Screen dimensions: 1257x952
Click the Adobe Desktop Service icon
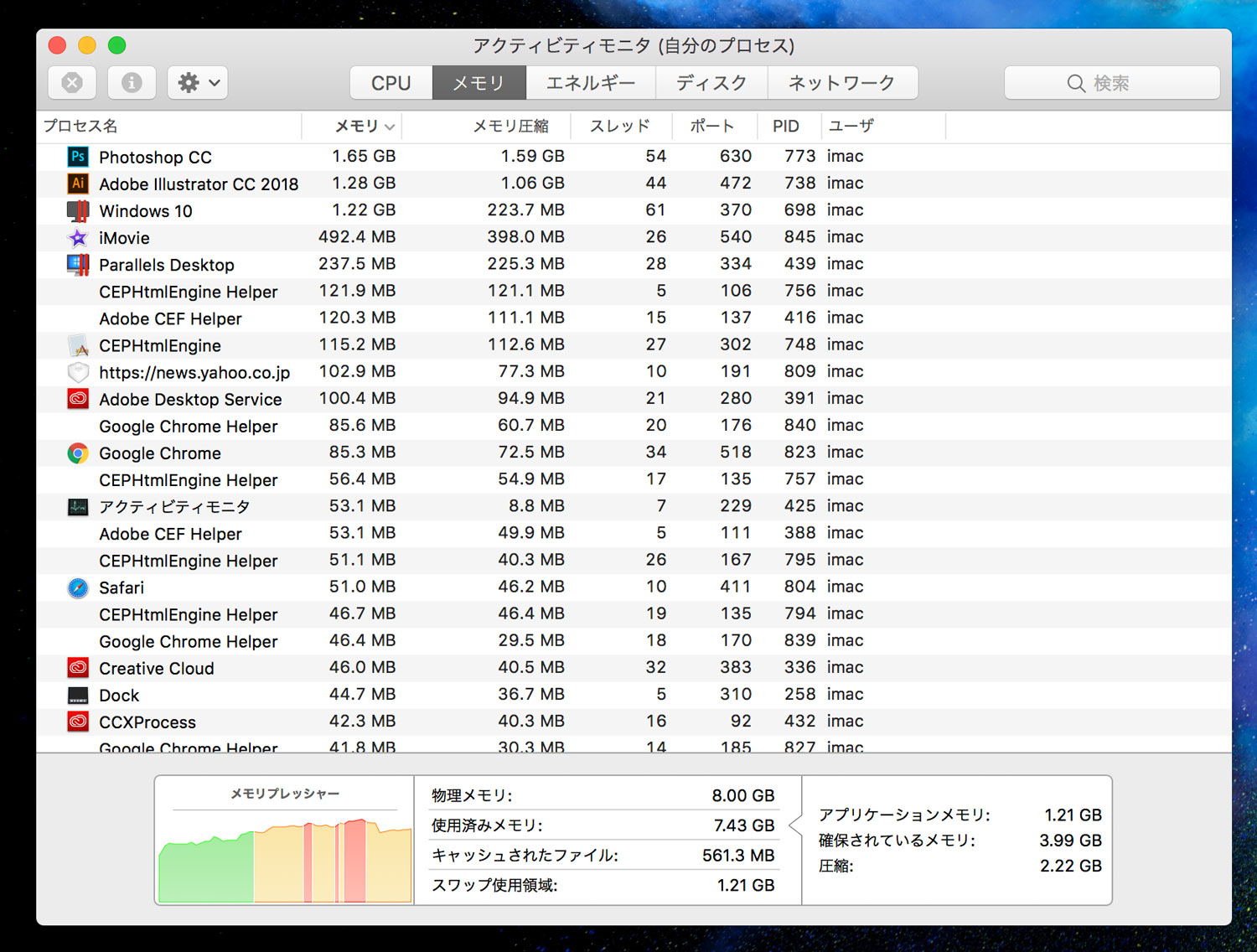tap(78, 399)
